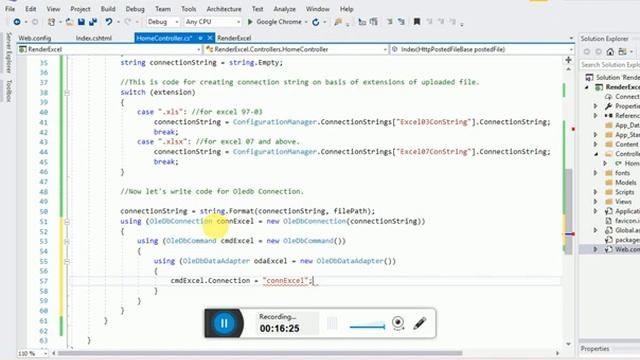Click the Navigate Backward toolbar icon
640x360 pixels.
17,22
